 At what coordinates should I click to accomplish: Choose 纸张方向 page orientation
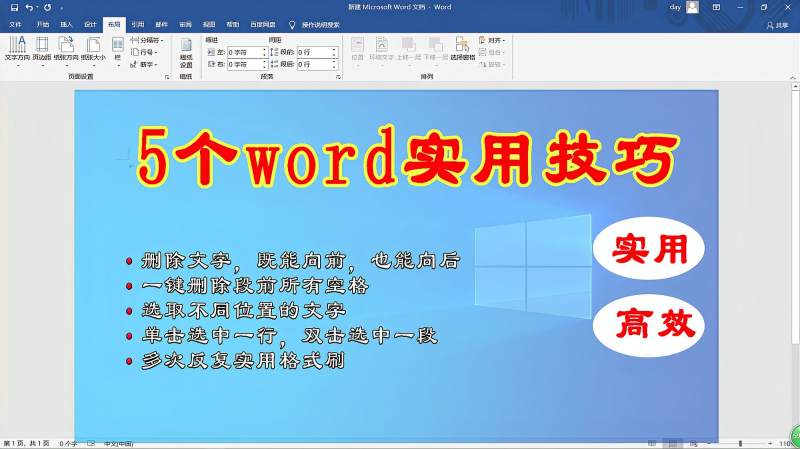pyautogui.click(x=66, y=51)
